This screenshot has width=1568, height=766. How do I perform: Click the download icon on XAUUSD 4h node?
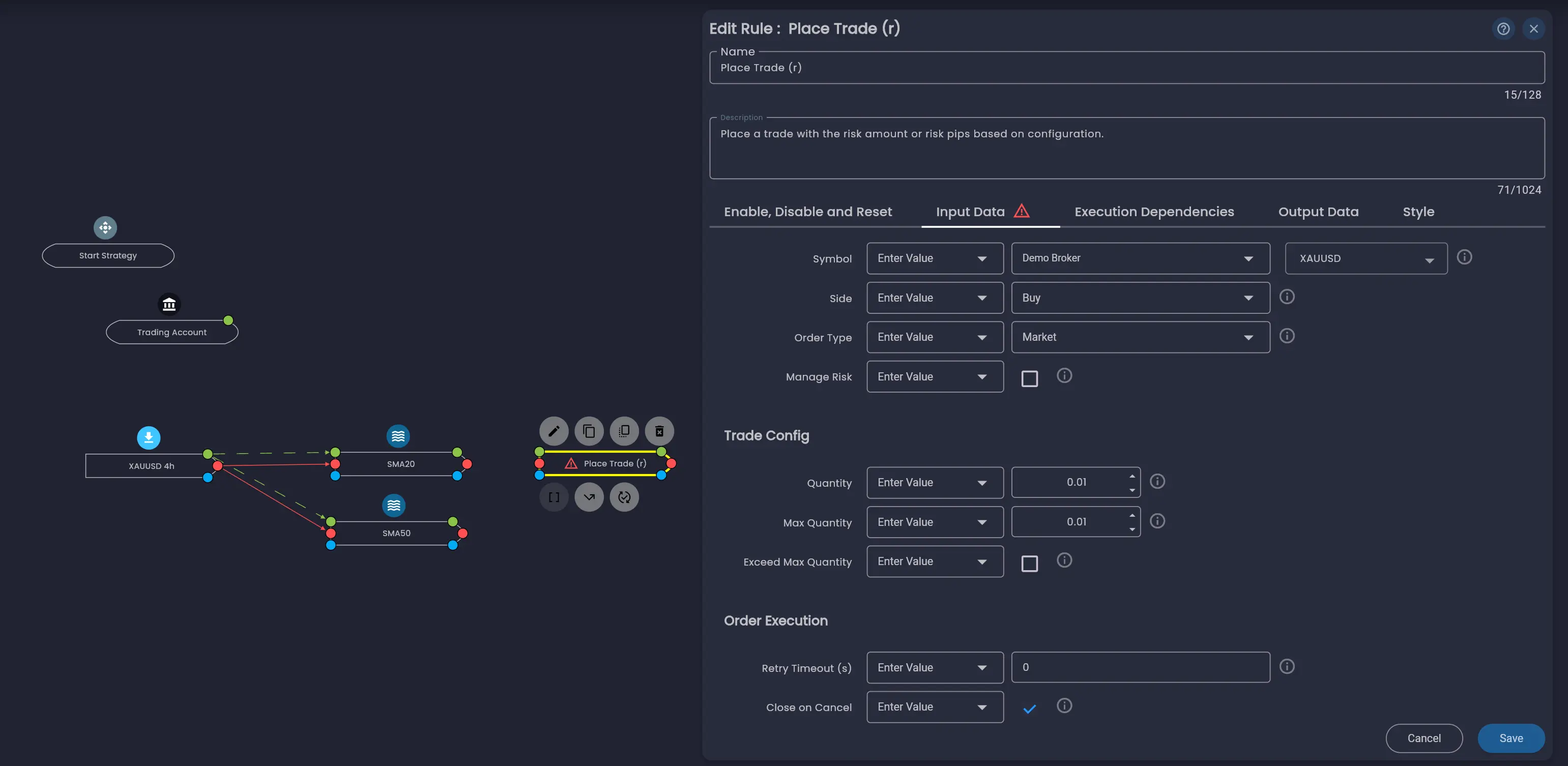tap(148, 437)
